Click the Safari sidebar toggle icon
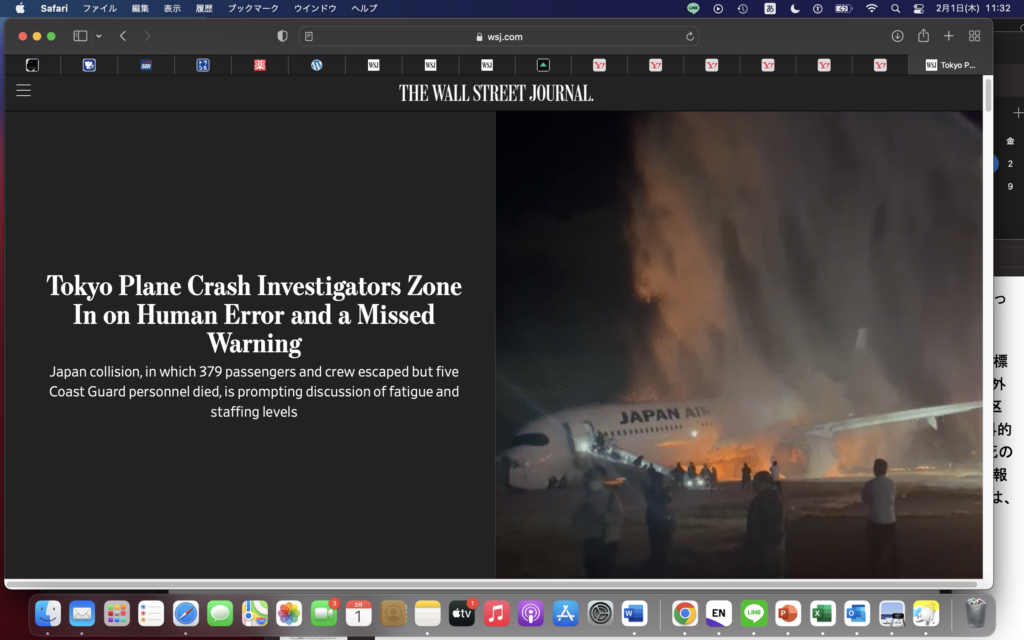1024x640 pixels. pyautogui.click(x=80, y=36)
